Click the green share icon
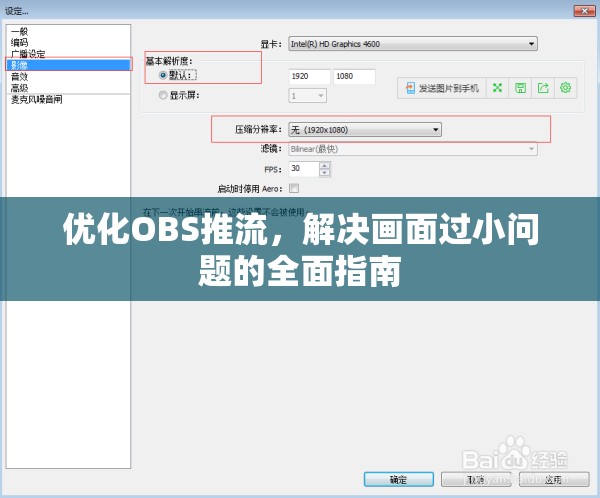 point(543,88)
